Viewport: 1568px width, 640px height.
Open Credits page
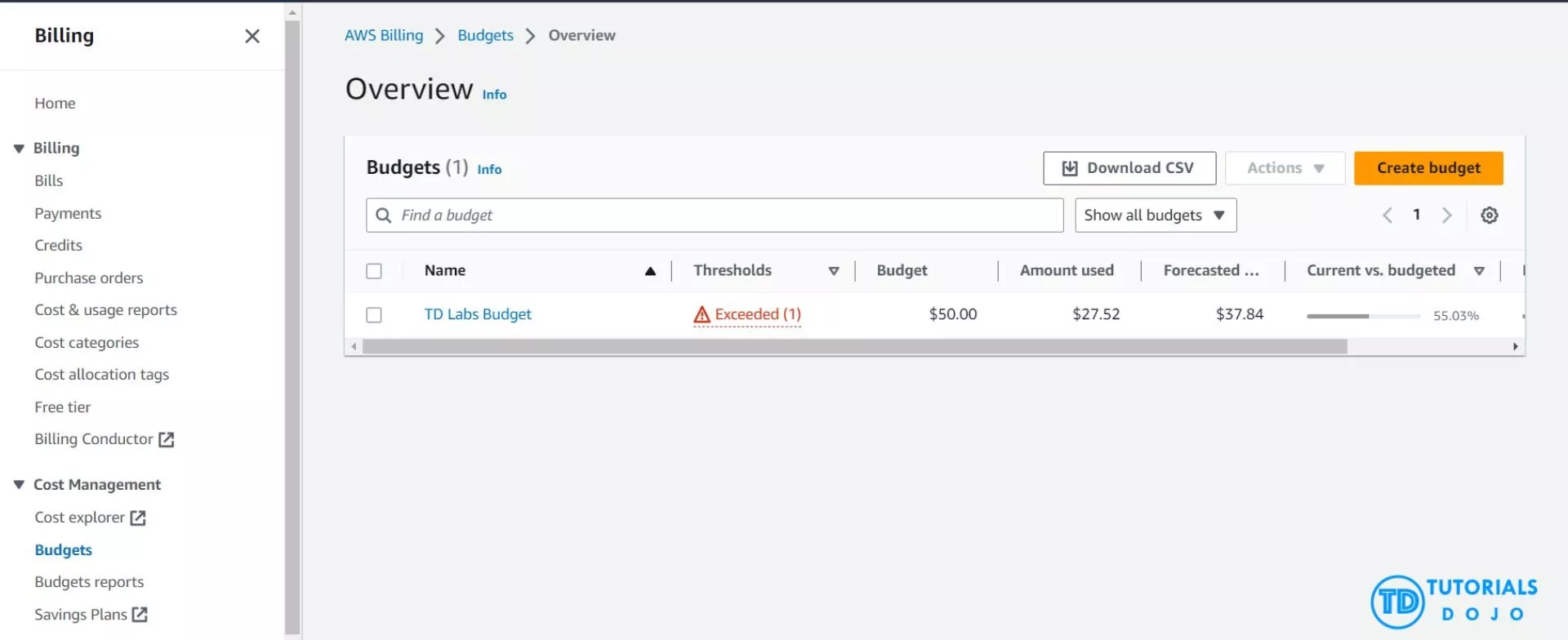[x=58, y=246]
